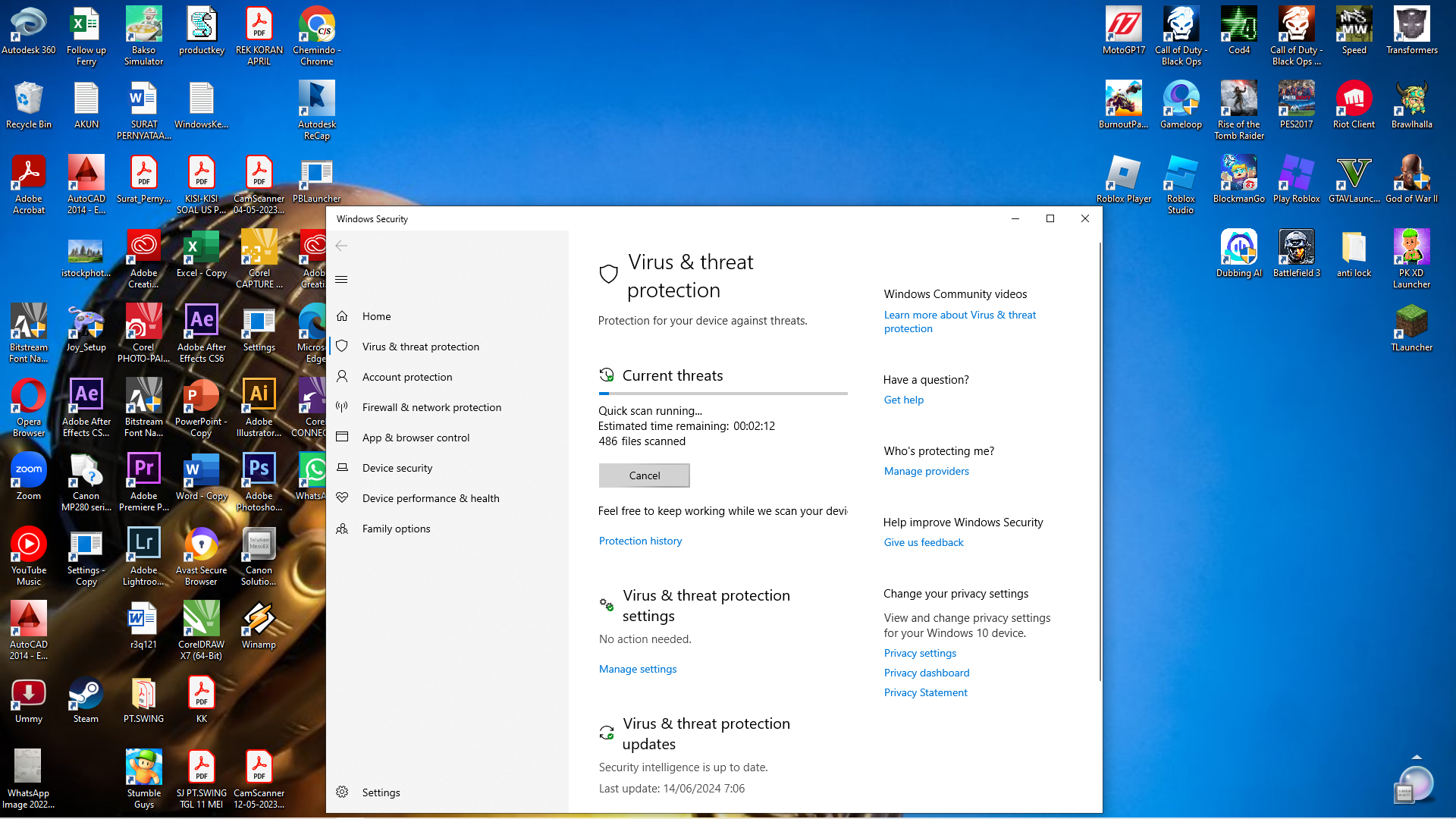Select Virus & threat protection menu item

pyautogui.click(x=420, y=347)
